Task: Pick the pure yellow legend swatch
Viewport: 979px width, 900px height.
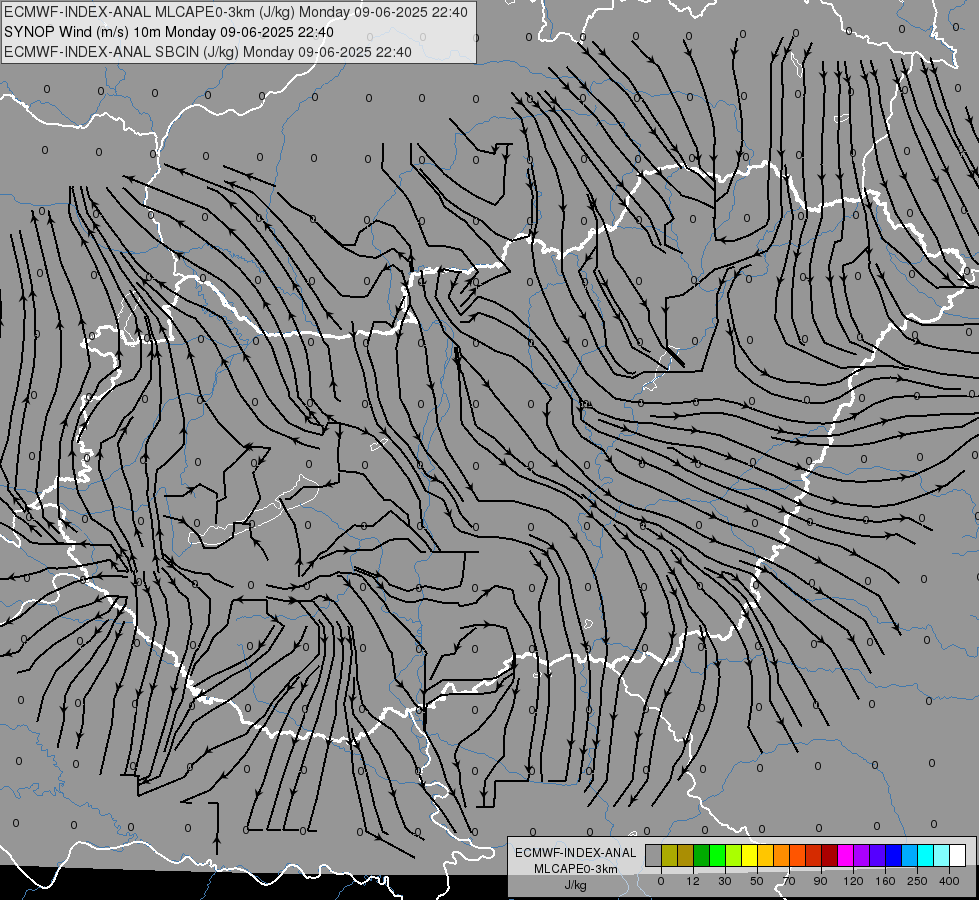Action: click(x=750, y=855)
